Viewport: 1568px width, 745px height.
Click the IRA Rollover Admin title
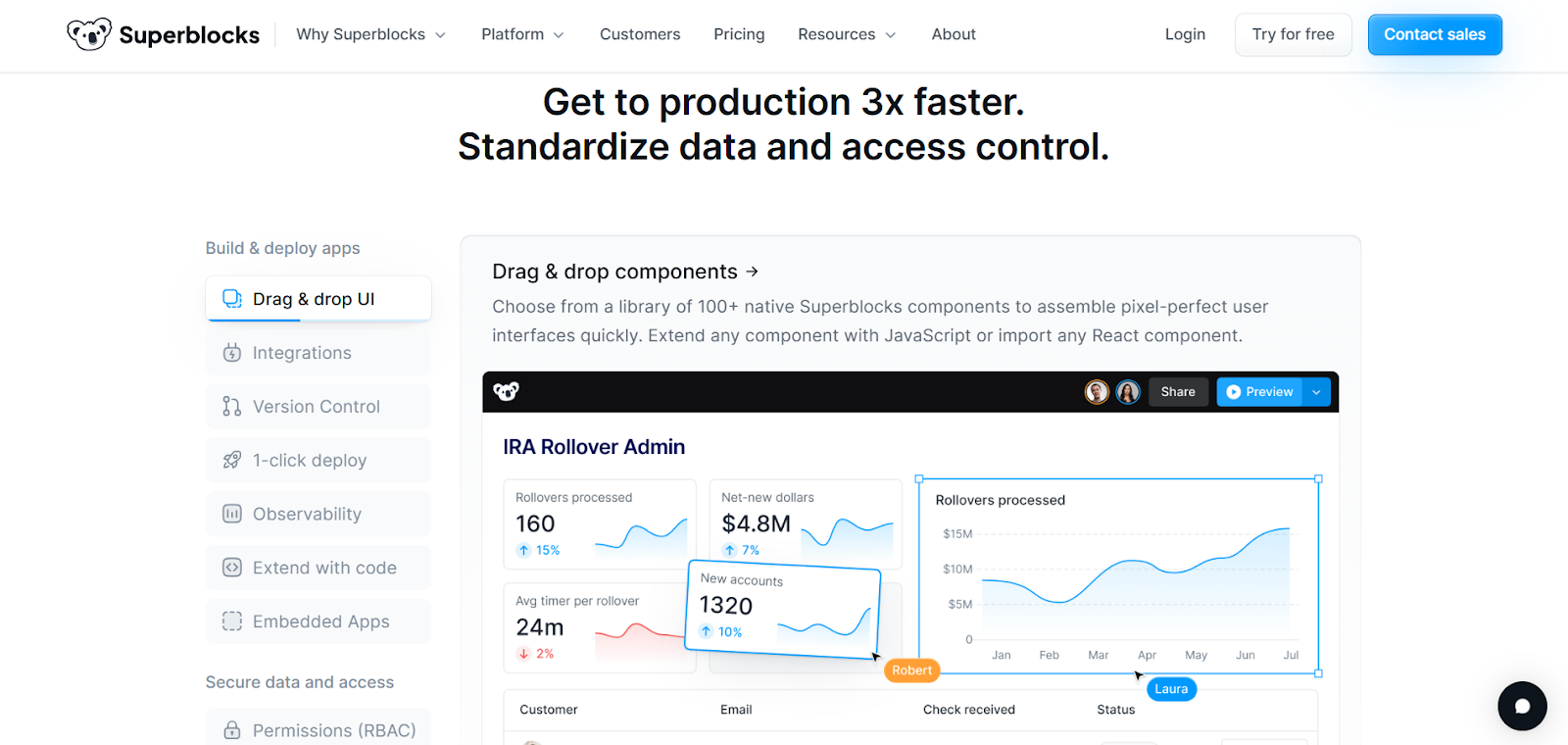(x=594, y=447)
